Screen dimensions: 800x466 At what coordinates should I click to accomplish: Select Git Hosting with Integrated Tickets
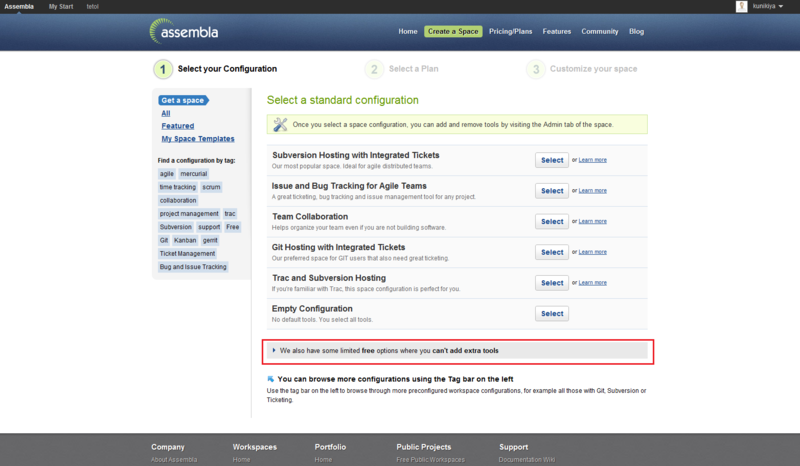[552, 252]
